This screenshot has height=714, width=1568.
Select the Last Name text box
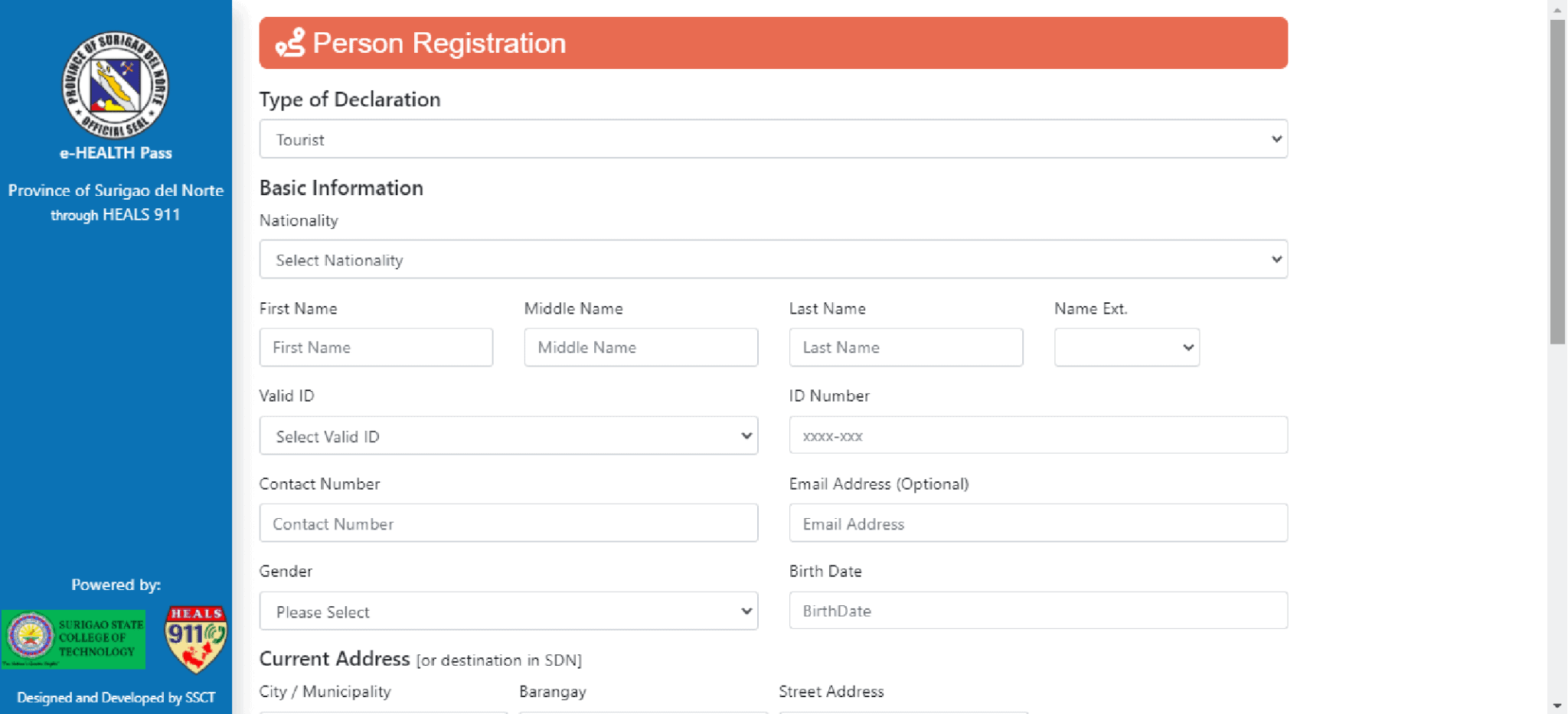pos(906,347)
